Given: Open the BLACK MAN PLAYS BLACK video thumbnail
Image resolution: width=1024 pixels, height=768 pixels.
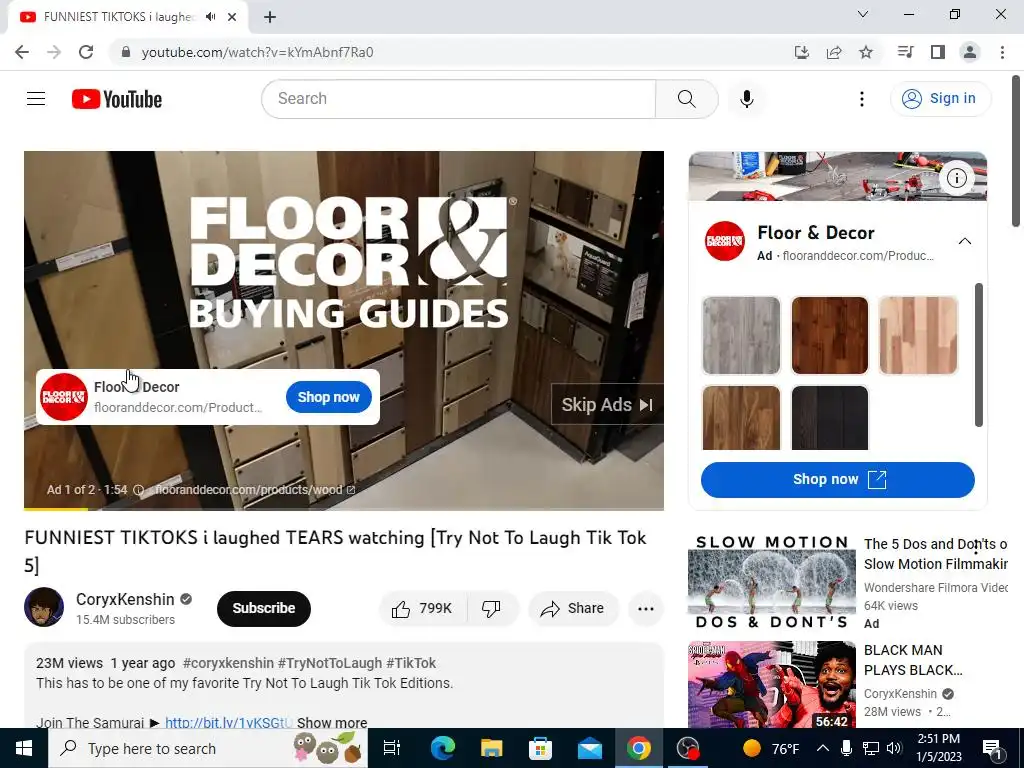Looking at the screenshot, I should pyautogui.click(x=771, y=684).
